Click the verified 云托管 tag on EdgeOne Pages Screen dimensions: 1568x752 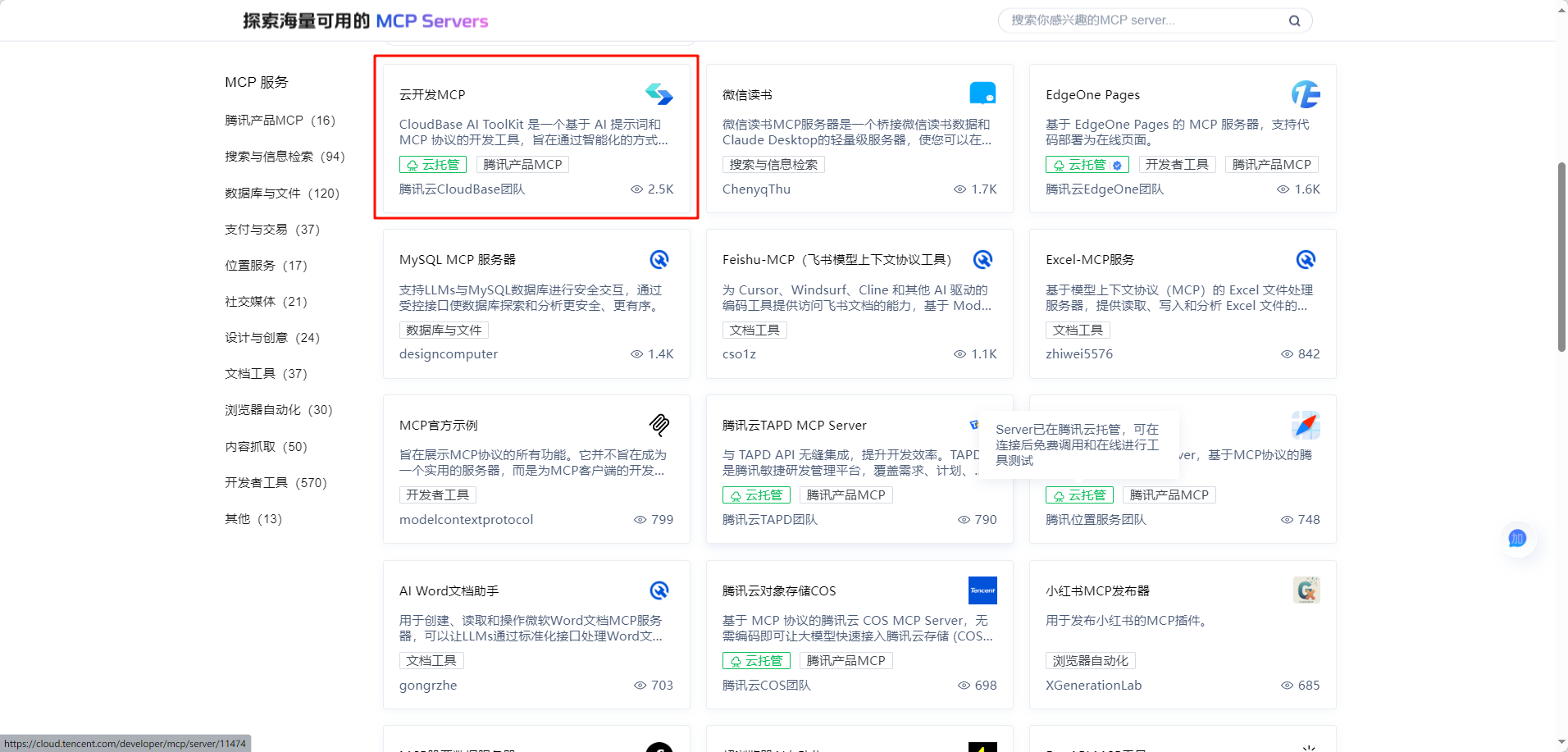pos(1087,165)
